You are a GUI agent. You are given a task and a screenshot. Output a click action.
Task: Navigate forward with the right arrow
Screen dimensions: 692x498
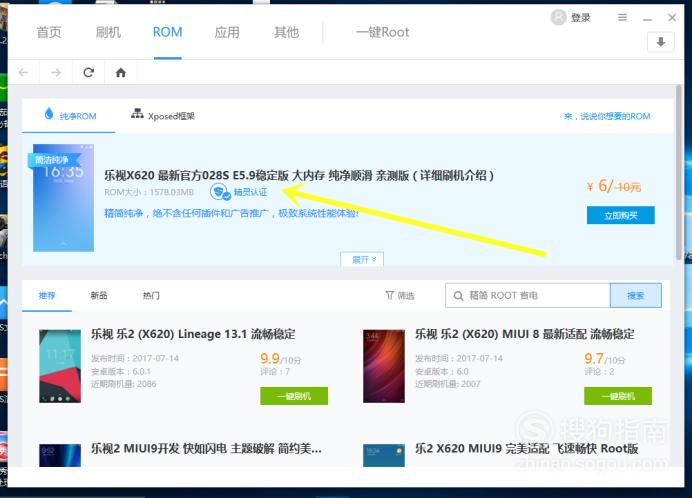(56, 72)
